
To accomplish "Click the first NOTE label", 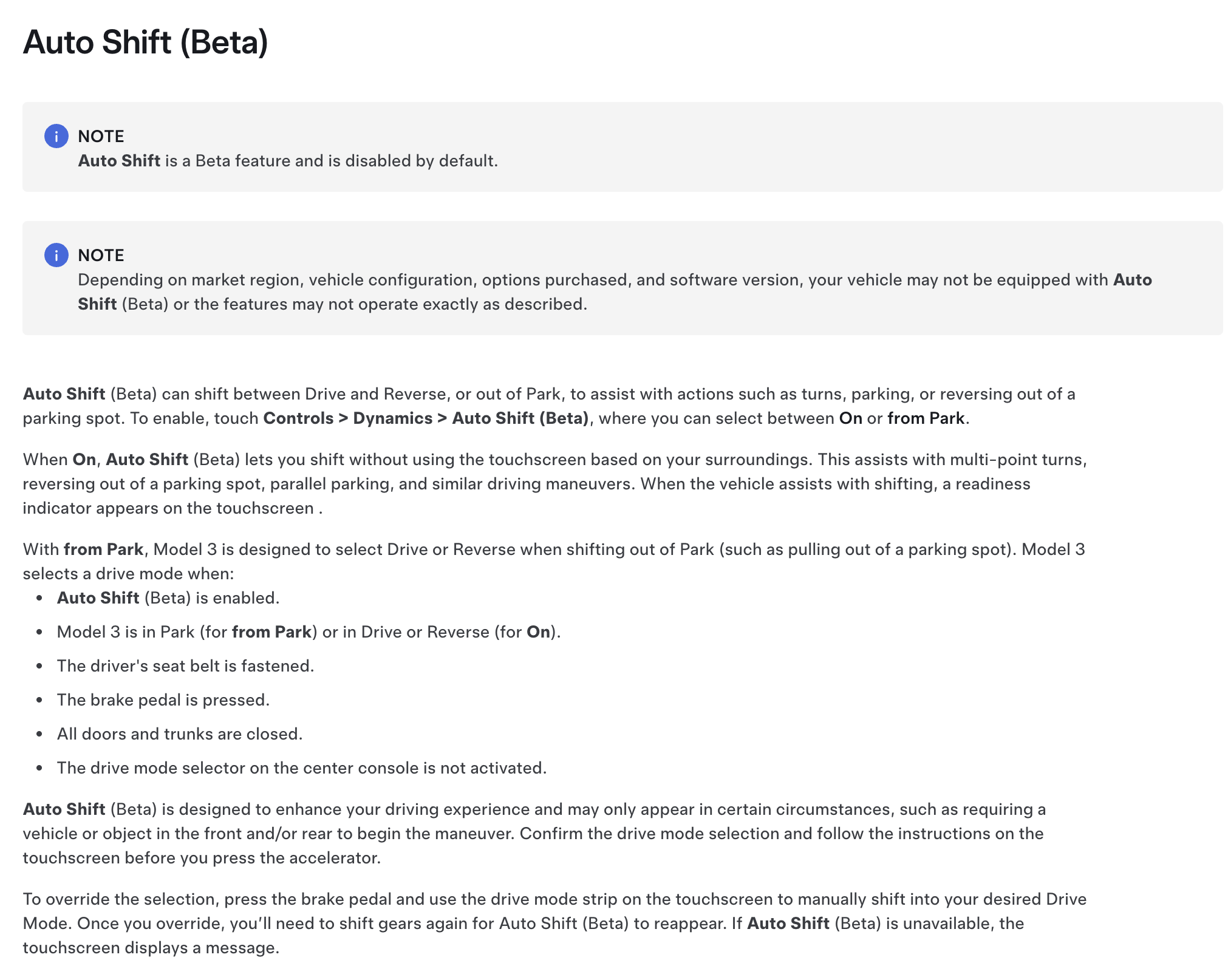I will click(101, 136).
